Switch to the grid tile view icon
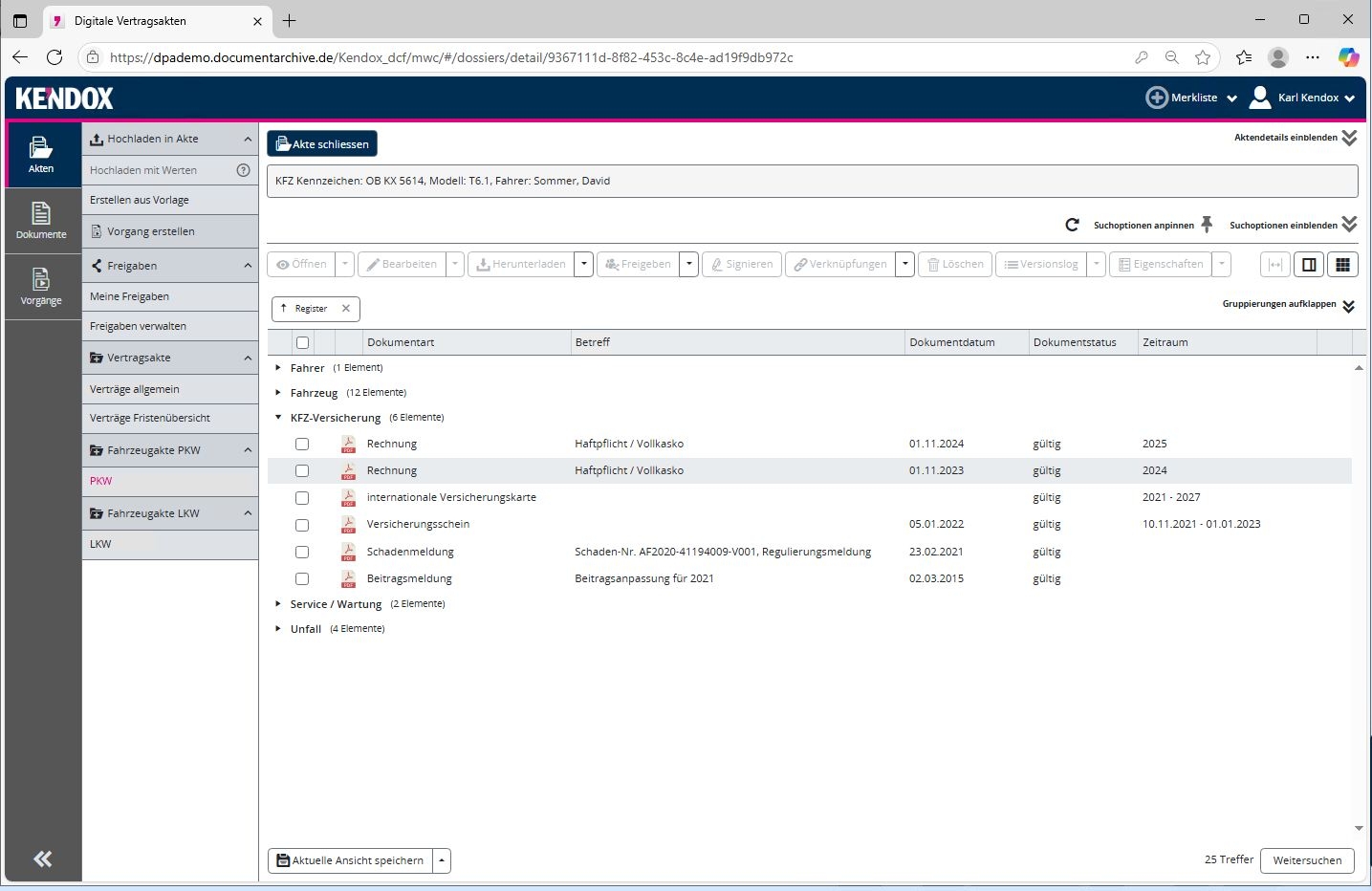 1342,265
